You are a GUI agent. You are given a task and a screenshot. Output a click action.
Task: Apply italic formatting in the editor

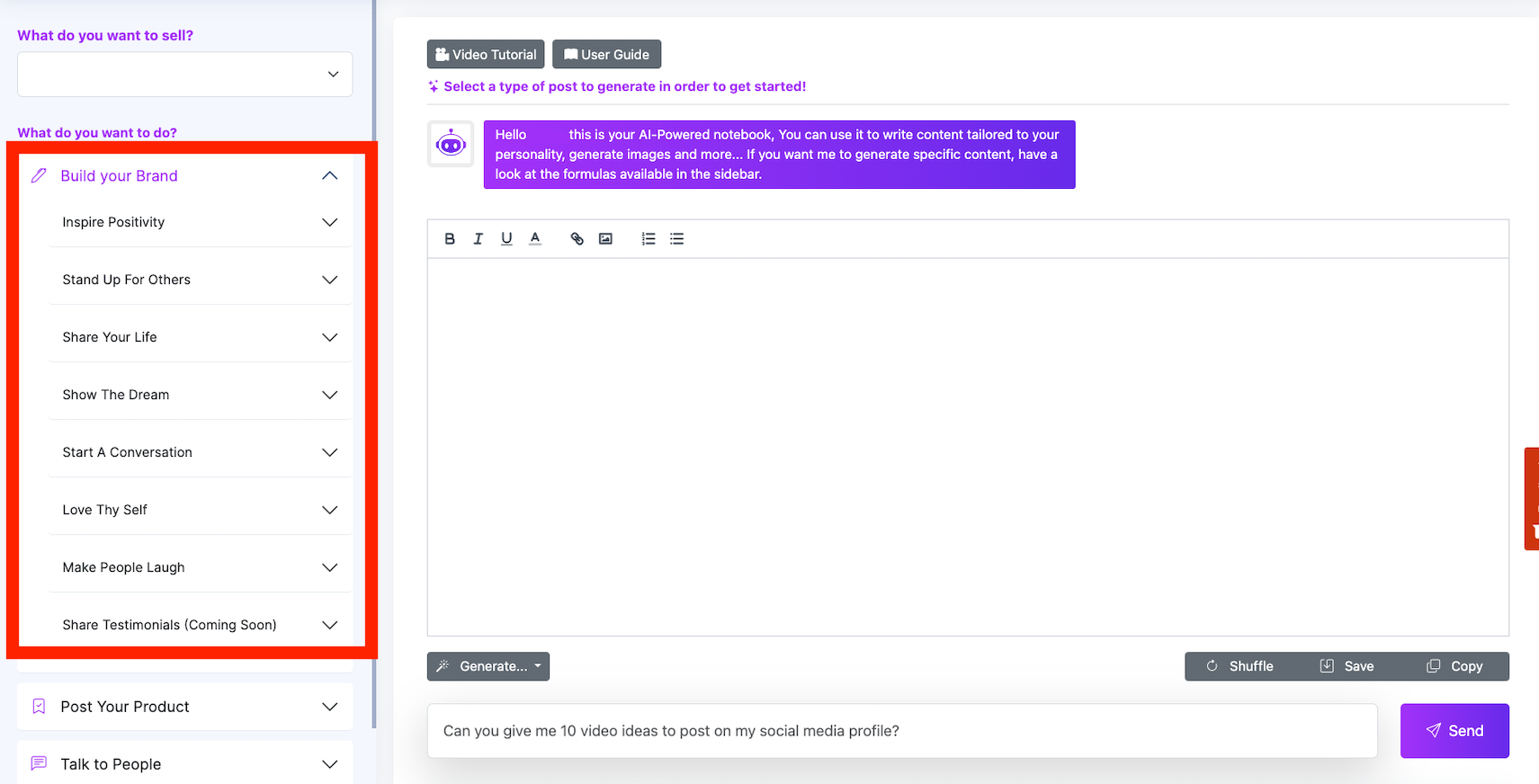tap(479, 239)
